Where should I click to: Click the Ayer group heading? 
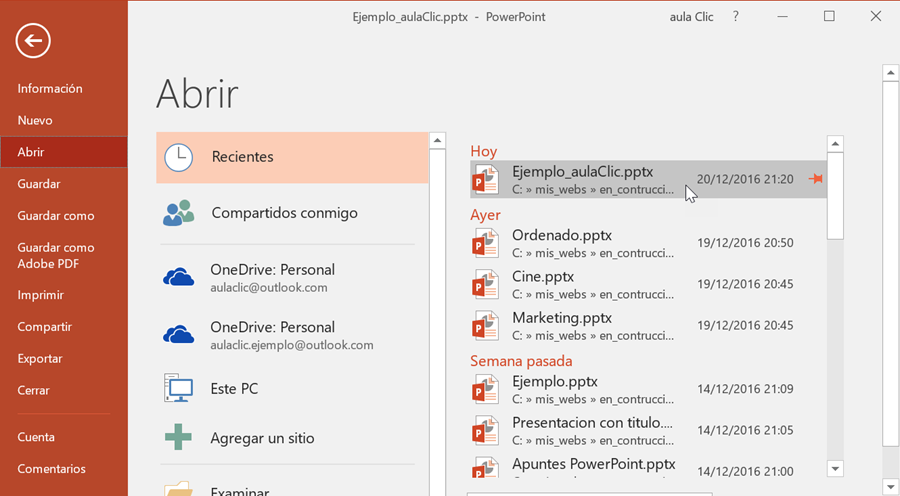485,215
